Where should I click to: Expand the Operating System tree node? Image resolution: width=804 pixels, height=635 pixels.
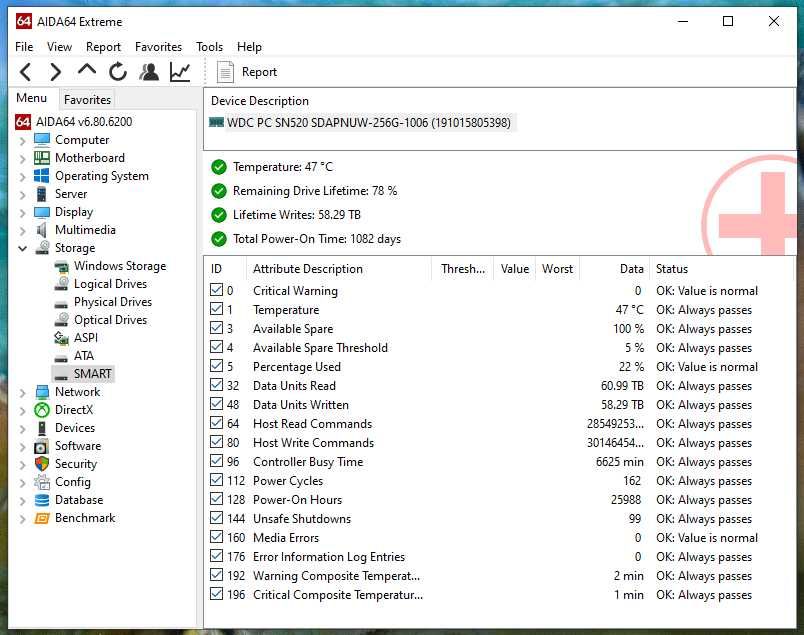(x=22, y=176)
